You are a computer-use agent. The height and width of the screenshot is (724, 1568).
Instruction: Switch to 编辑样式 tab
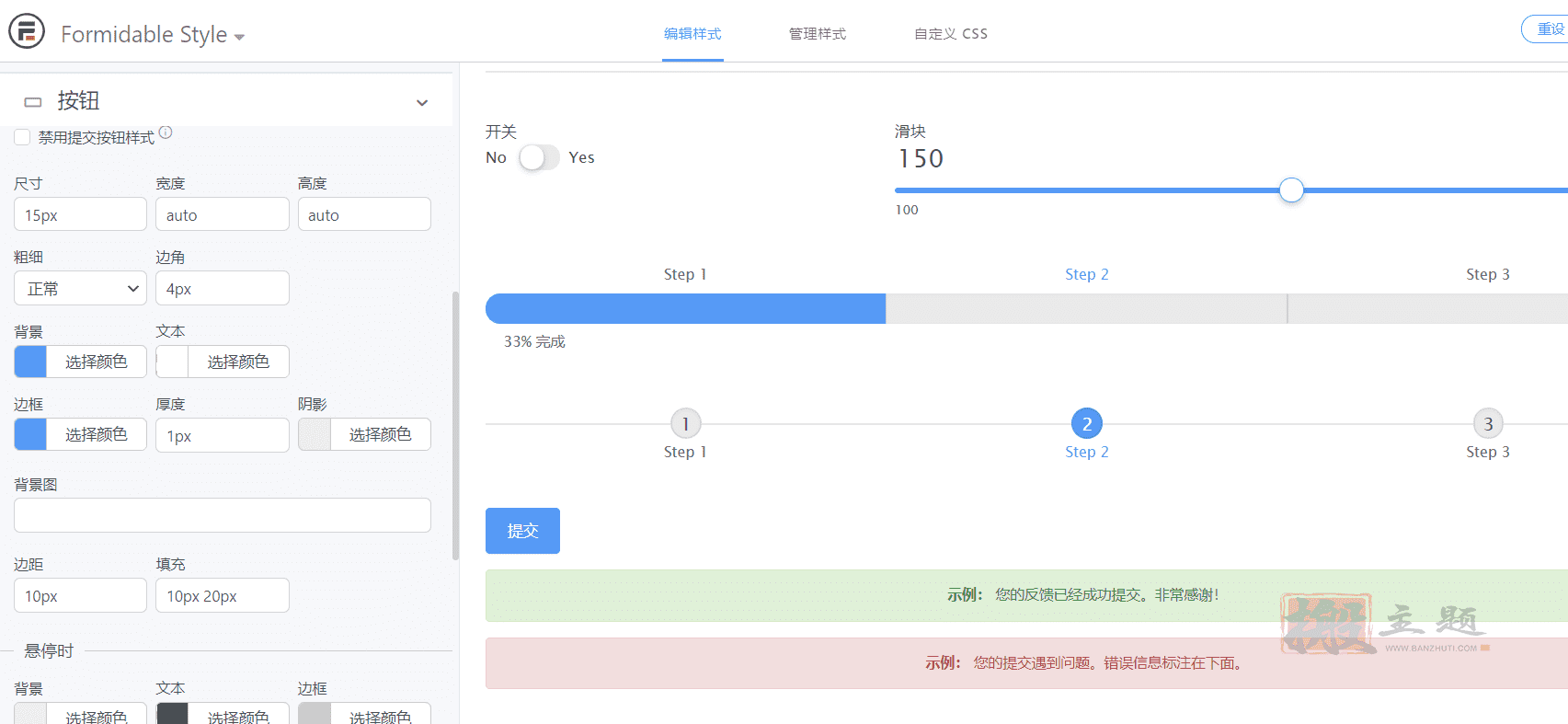click(692, 34)
